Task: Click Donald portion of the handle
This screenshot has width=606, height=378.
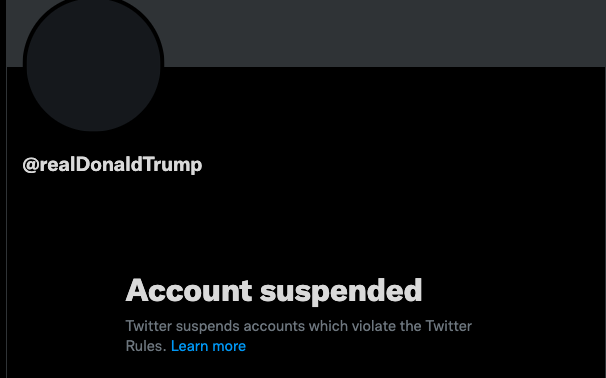Action: pos(109,164)
